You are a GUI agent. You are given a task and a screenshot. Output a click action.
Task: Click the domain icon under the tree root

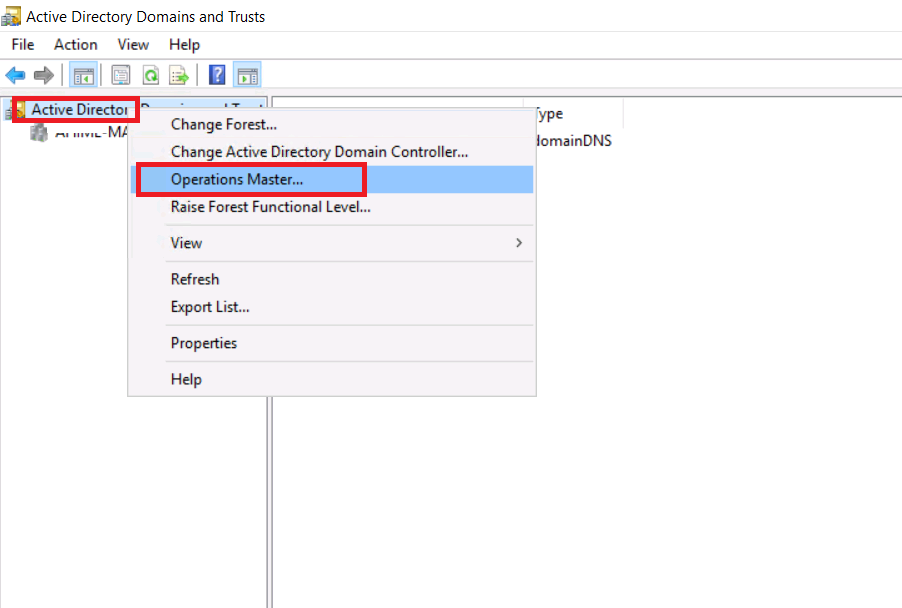(39, 133)
